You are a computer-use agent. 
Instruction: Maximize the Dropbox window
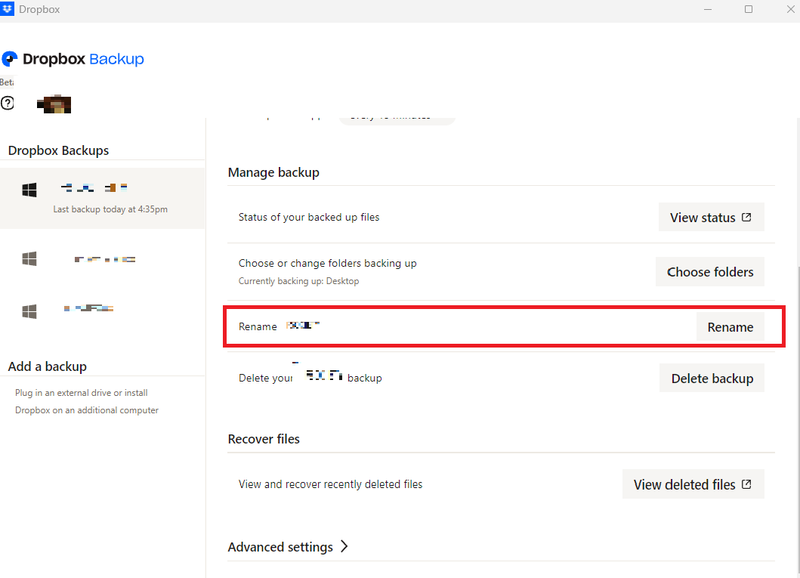pyautogui.click(x=748, y=9)
